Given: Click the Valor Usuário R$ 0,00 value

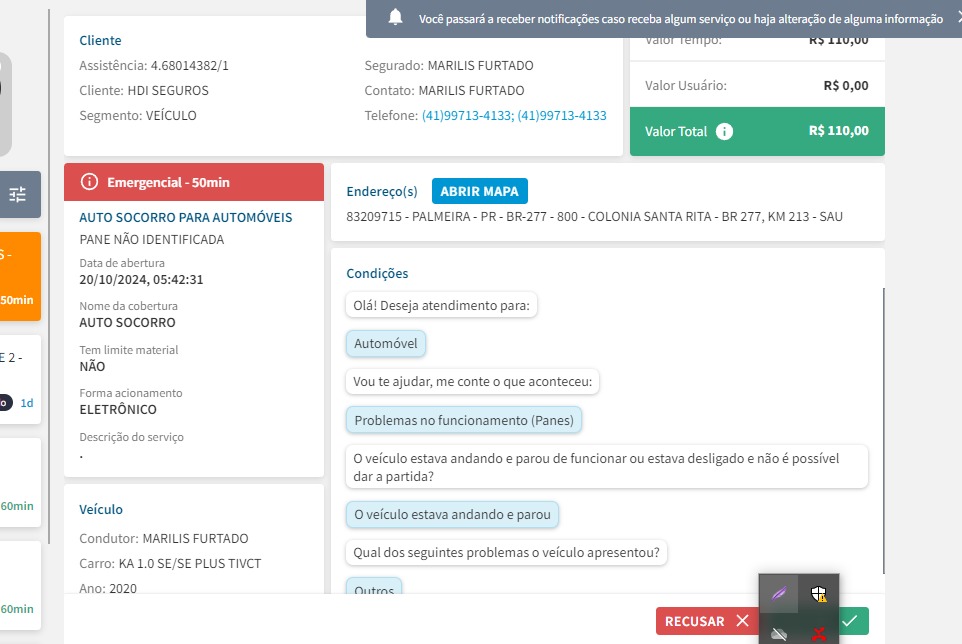Looking at the screenshot, I should 846,86.
